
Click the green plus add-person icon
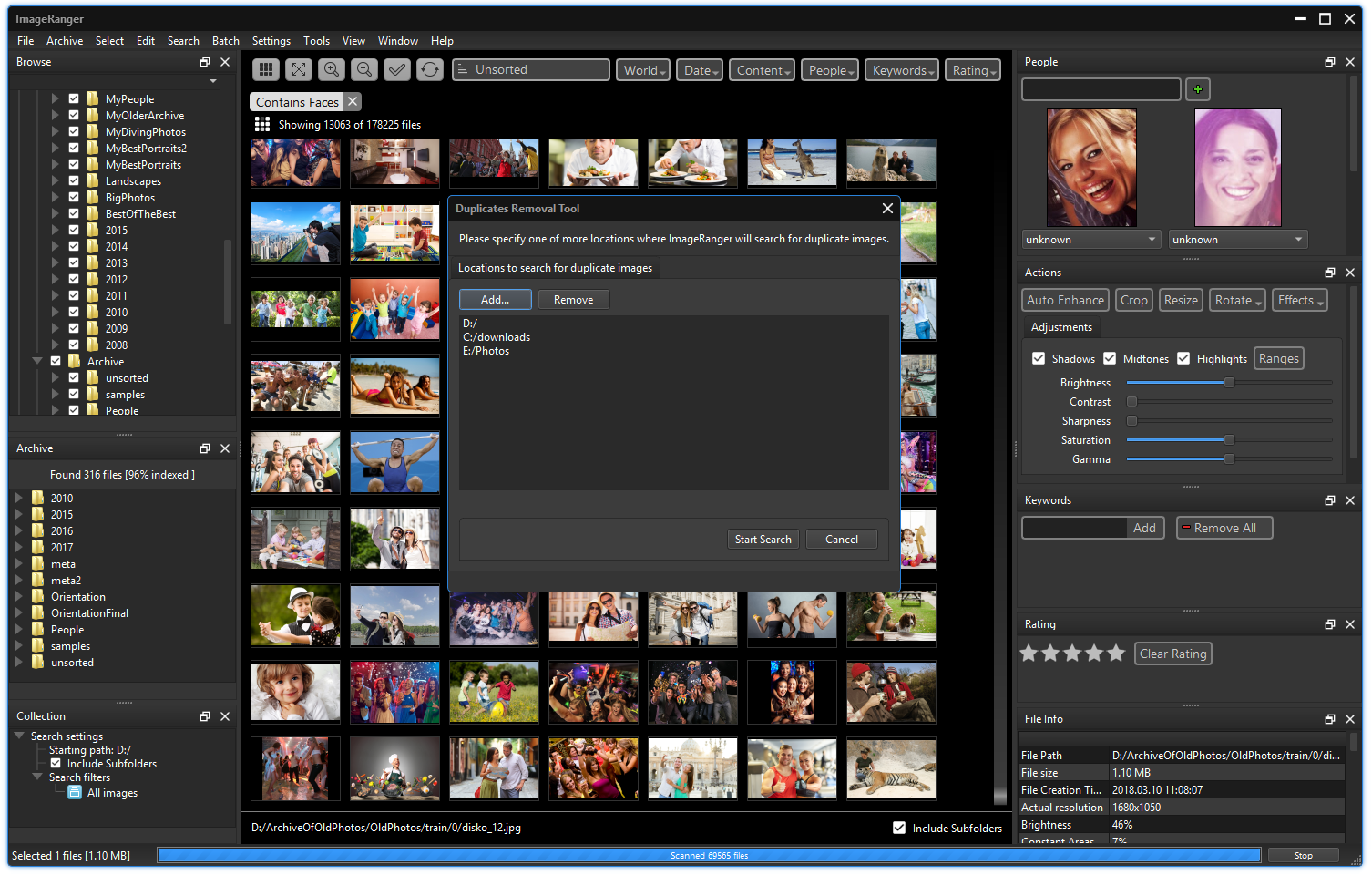[1197, 89]
